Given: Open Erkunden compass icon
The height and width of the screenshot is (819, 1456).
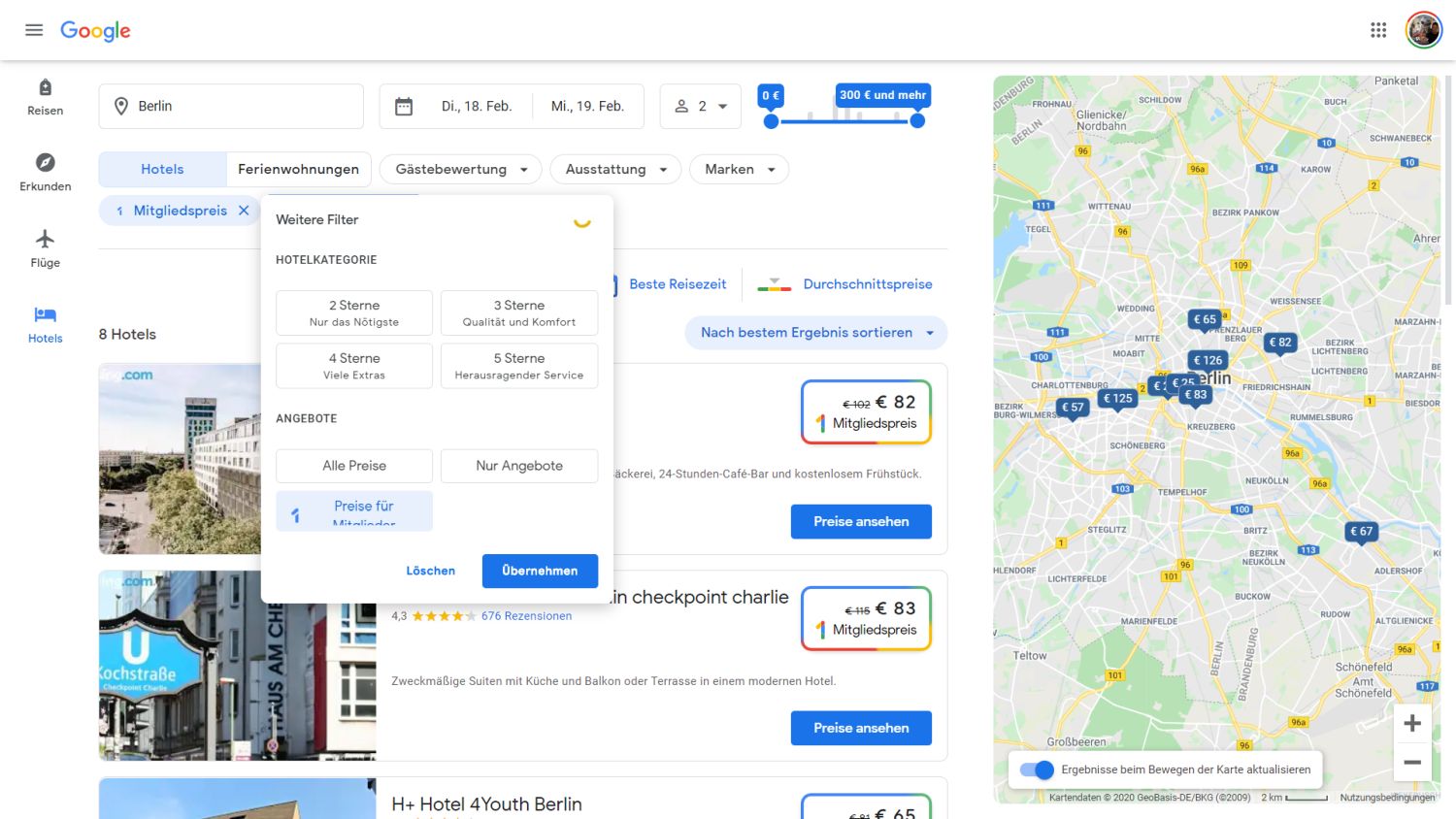Looking at the screenshot, I should point(45,163).
